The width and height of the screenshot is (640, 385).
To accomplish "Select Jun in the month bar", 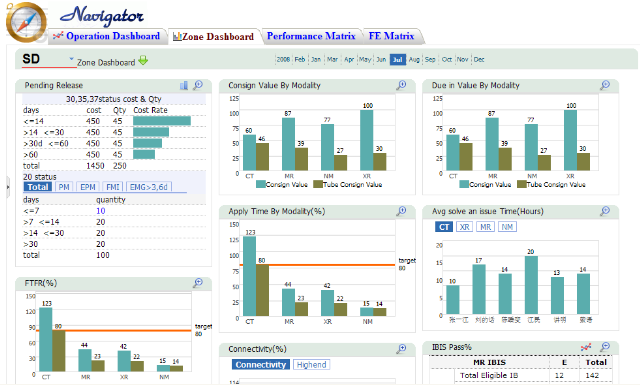I will [381, 60].
